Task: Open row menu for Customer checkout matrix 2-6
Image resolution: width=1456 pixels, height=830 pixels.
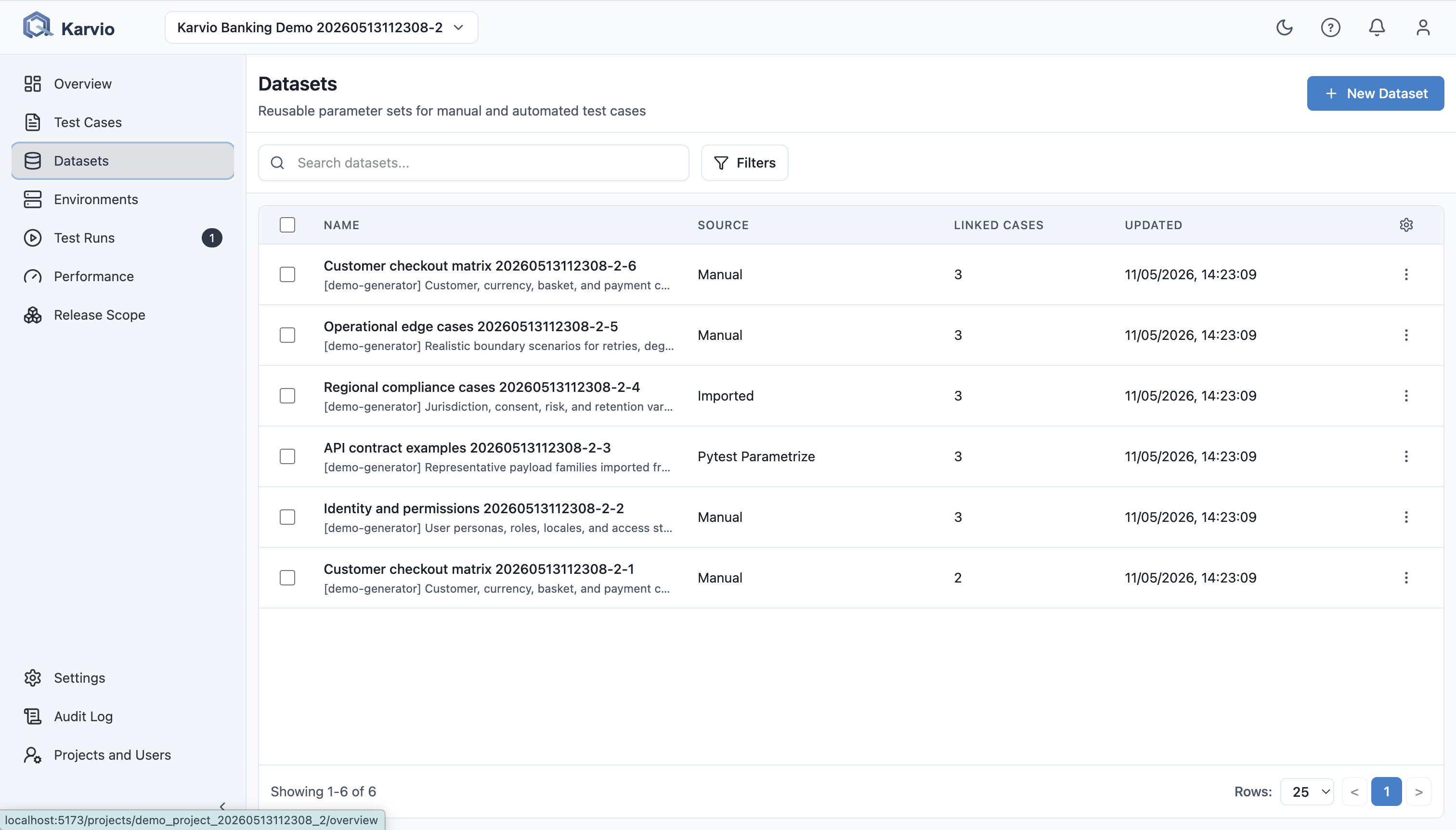Action: [x=1406, y=274]
